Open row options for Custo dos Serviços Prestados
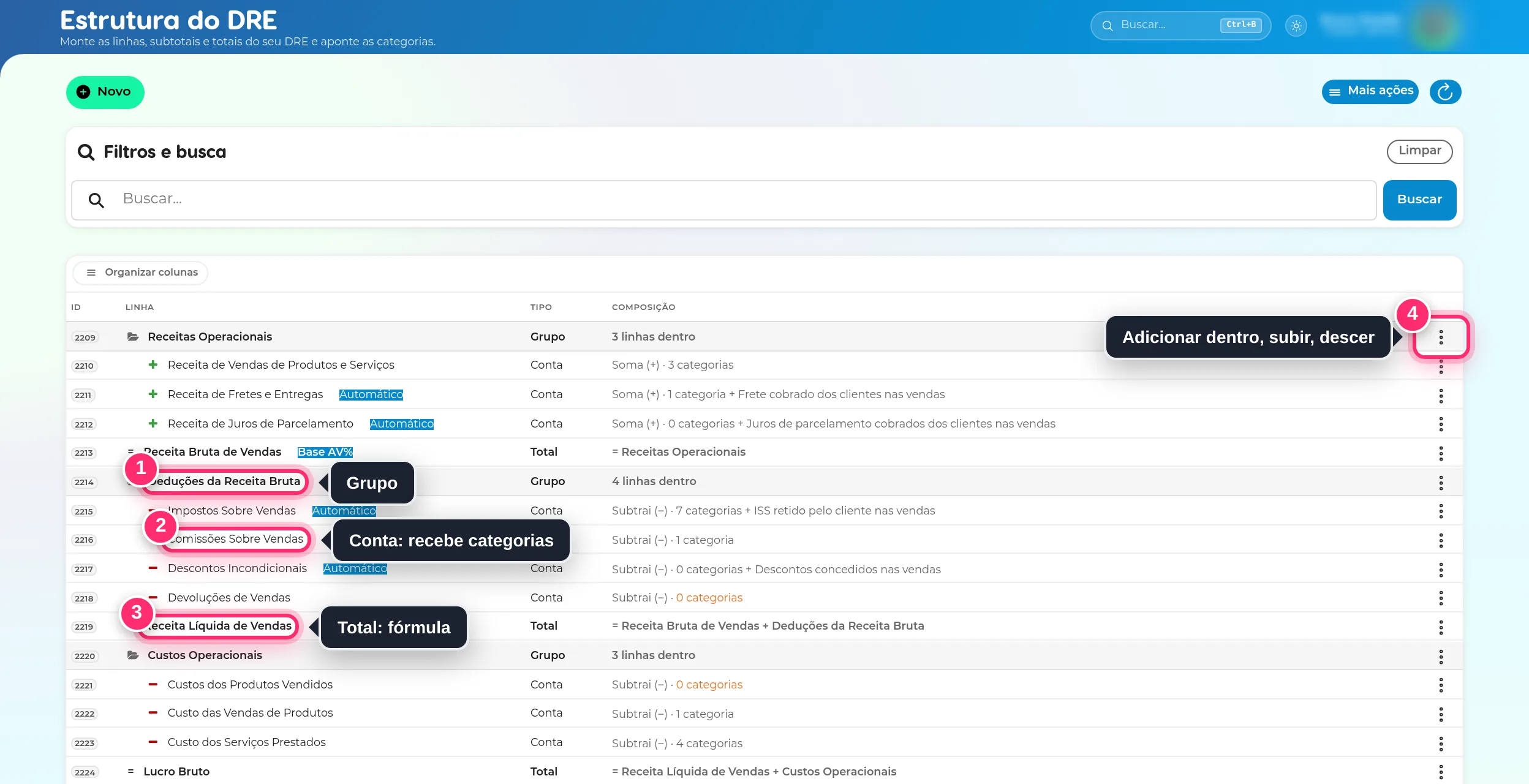 (x=1441, y=744)
